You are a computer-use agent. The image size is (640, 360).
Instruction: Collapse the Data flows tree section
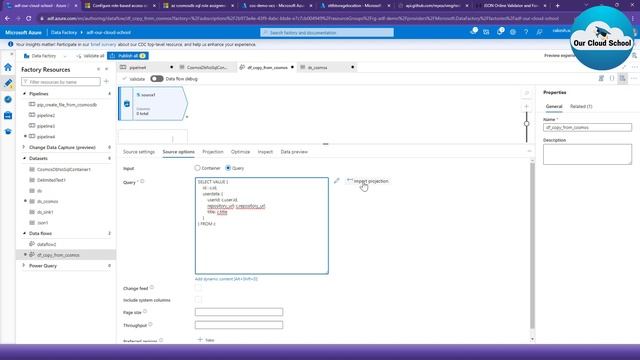pos(24,233)
